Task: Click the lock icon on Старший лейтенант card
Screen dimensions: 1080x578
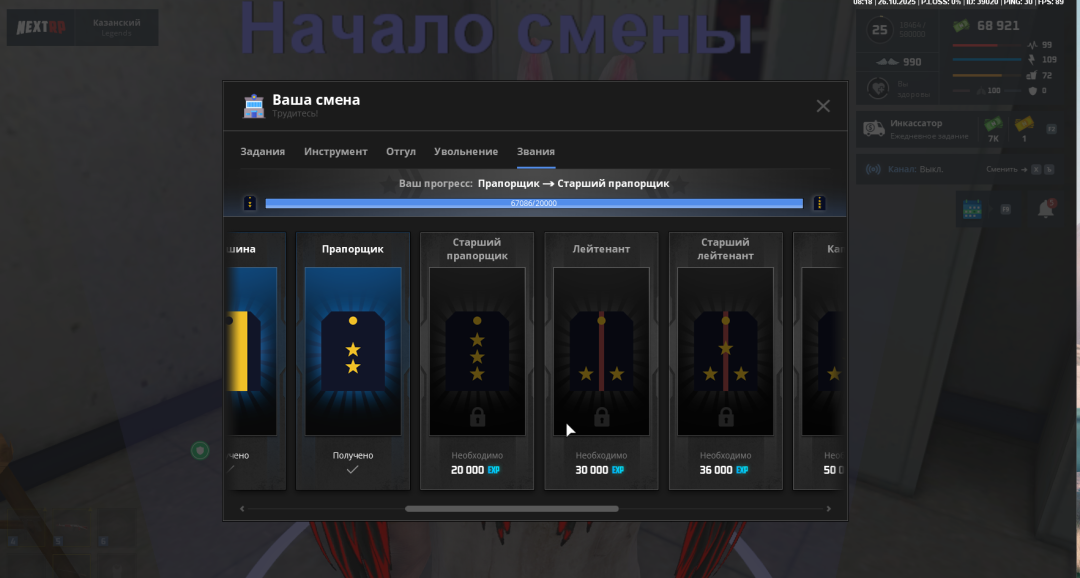Action: click(x=725, y=417)
